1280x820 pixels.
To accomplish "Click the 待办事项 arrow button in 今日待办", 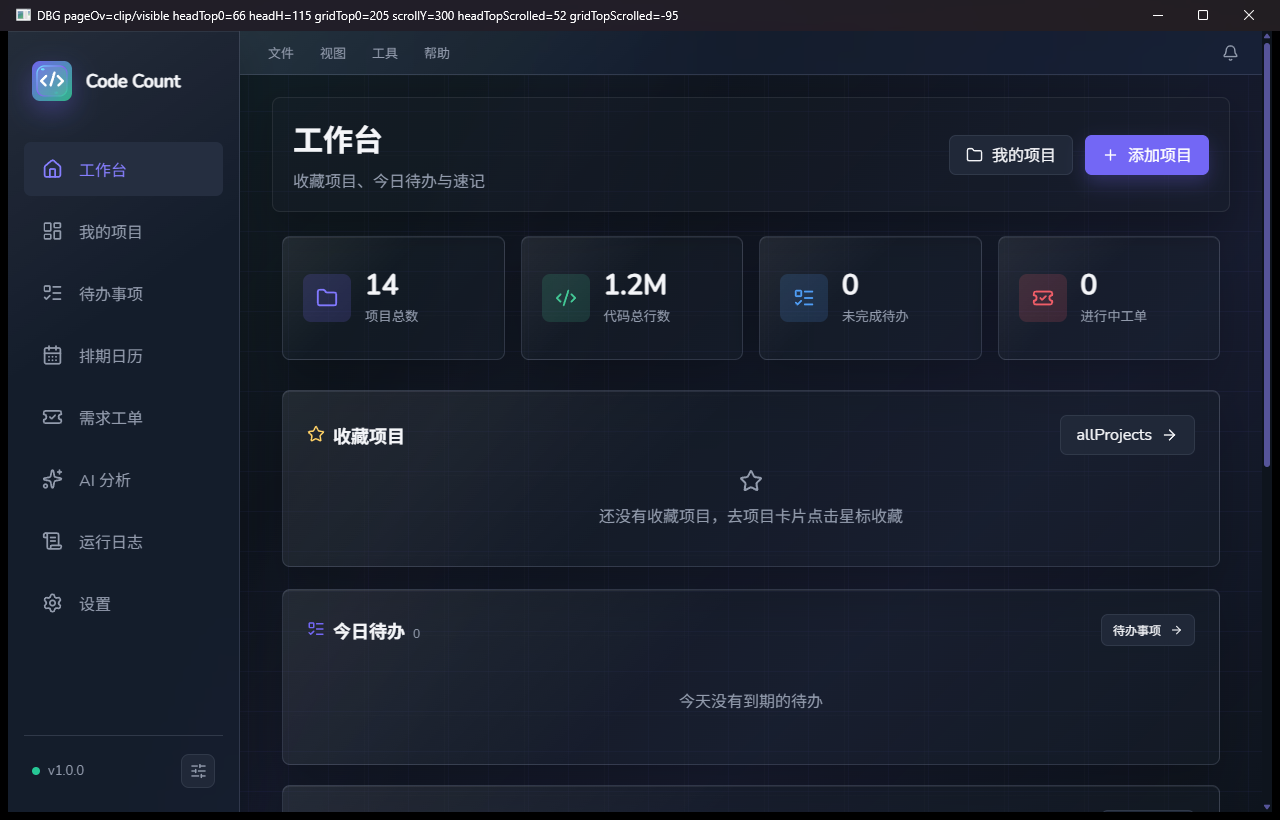I will click(x=1148, y=630).
